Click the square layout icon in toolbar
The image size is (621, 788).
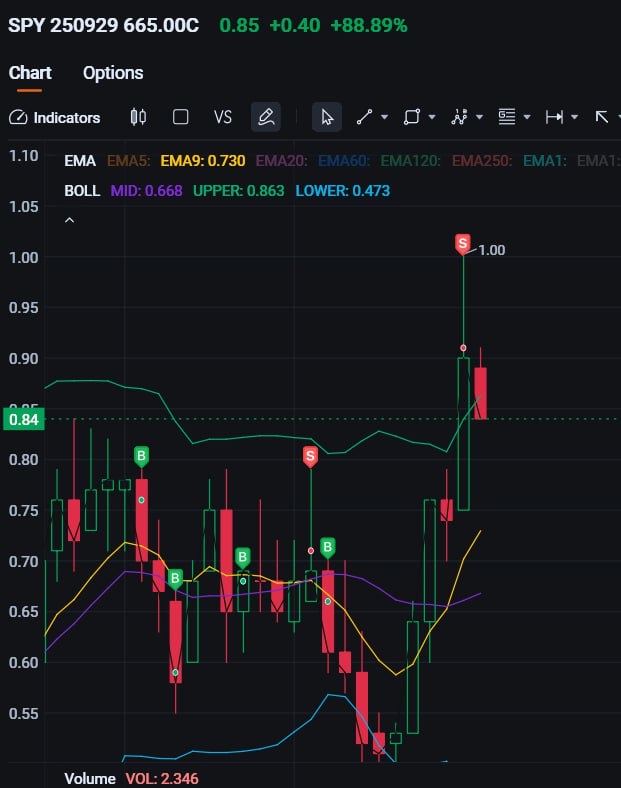tap(181, 117)
